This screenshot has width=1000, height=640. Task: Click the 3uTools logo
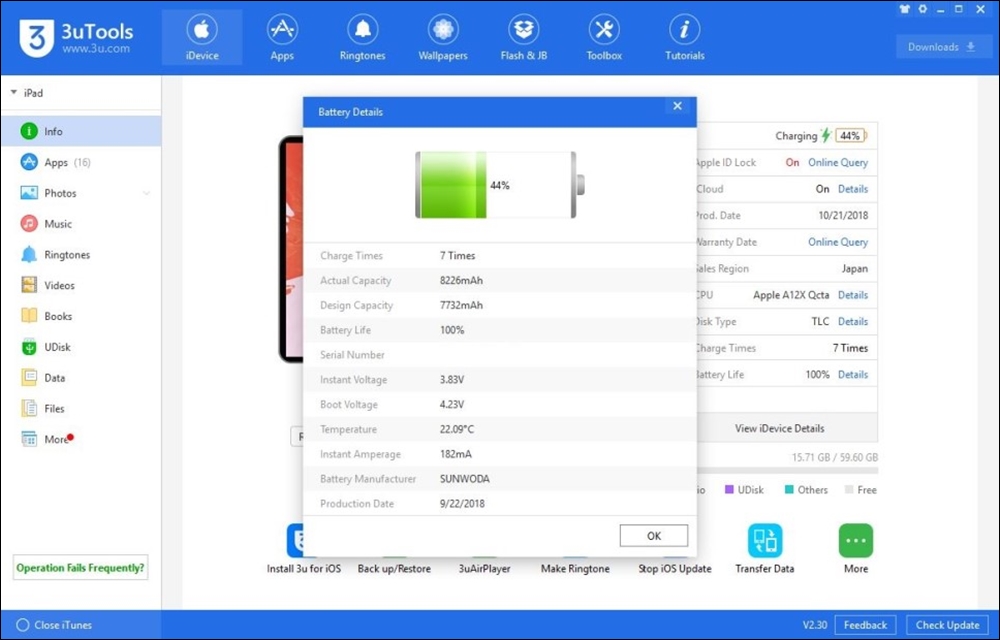coord(76,38)
